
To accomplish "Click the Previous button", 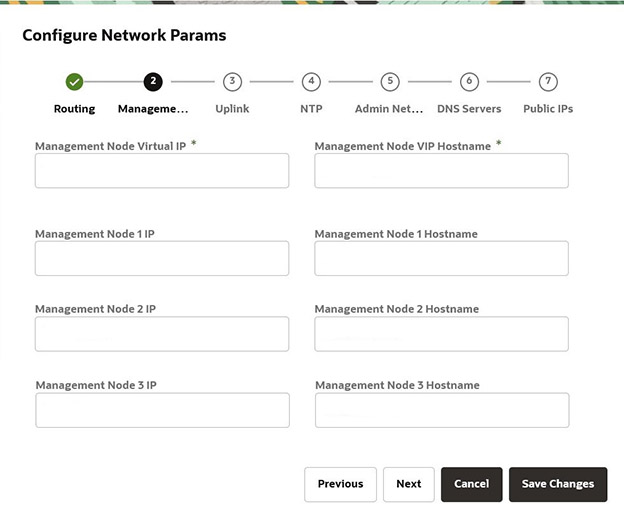I will pos(340,484).
